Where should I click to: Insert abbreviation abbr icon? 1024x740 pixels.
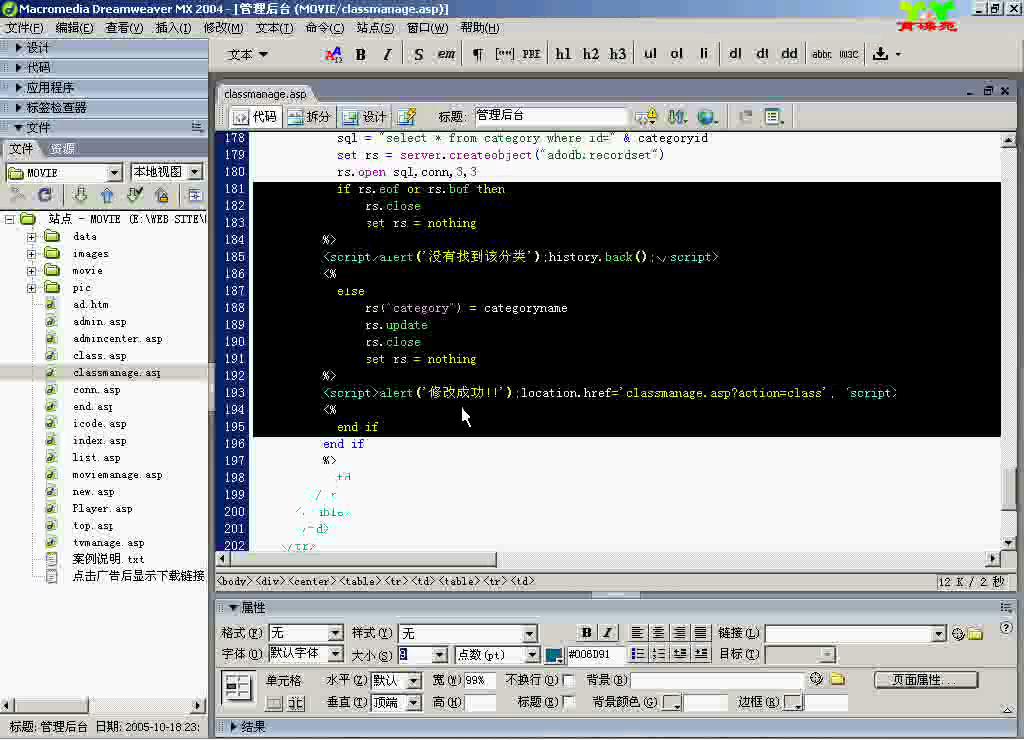[x=822, y=55]
